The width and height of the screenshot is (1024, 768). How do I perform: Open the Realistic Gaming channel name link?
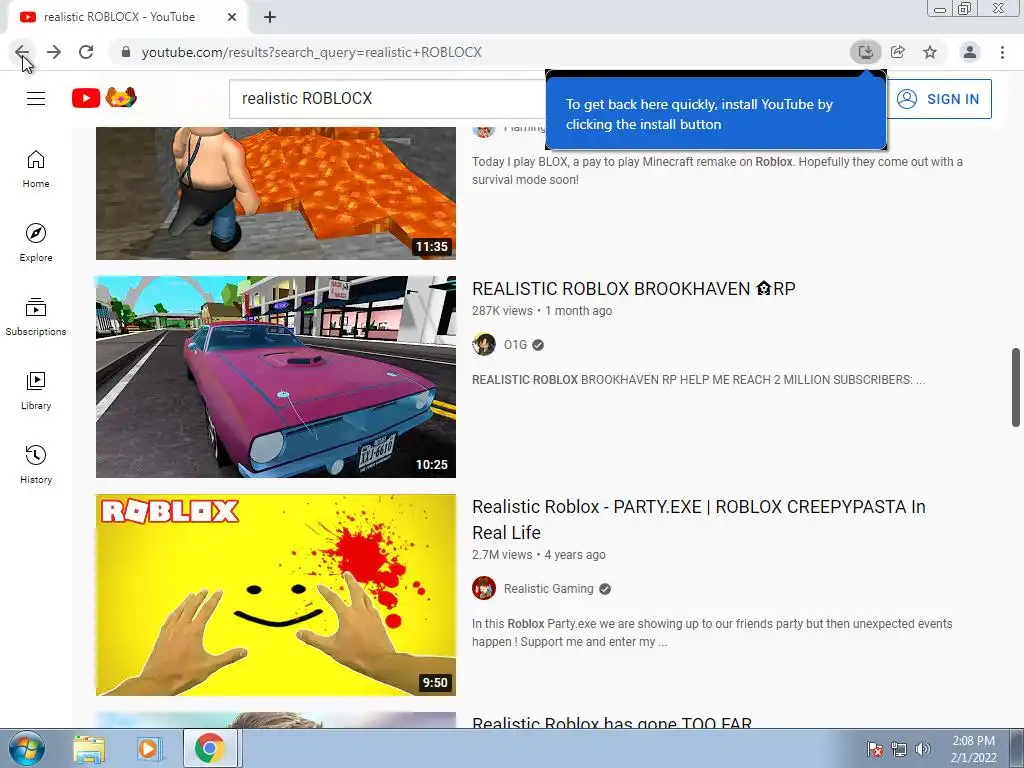[x=549, y=588]
